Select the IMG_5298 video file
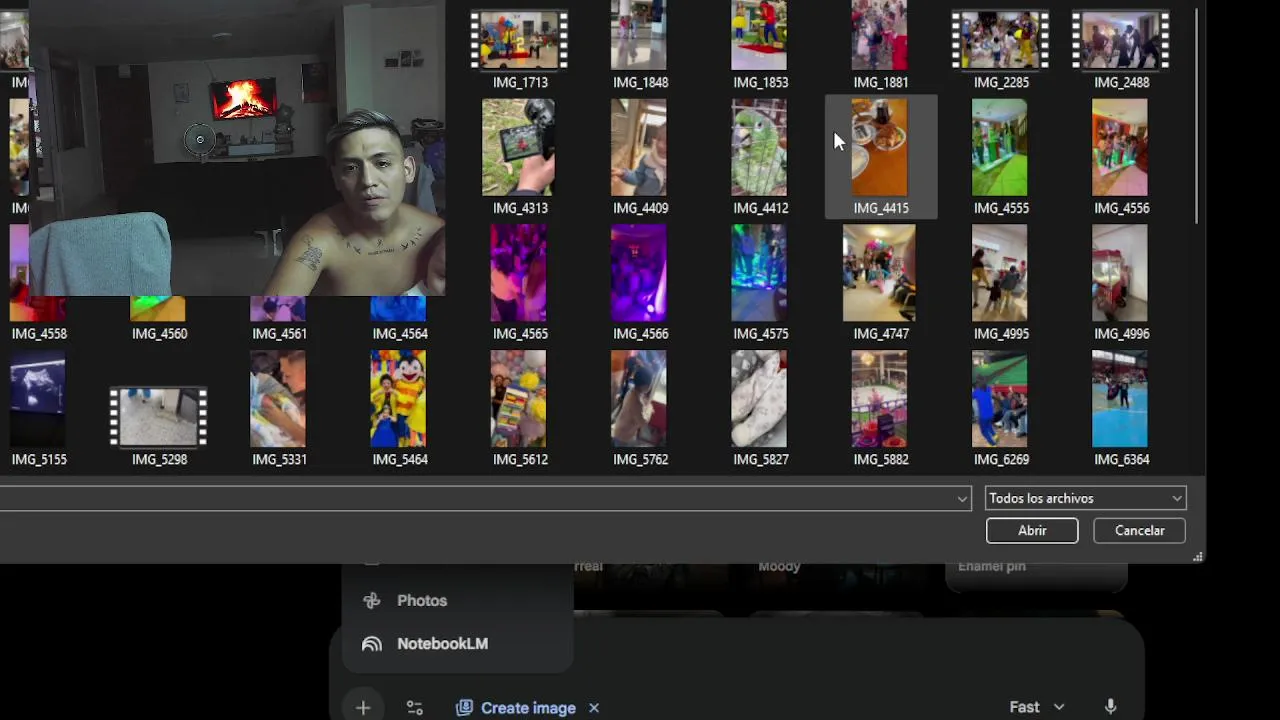This screenshot has height=720, width=1280. click(x=158, y=417)
